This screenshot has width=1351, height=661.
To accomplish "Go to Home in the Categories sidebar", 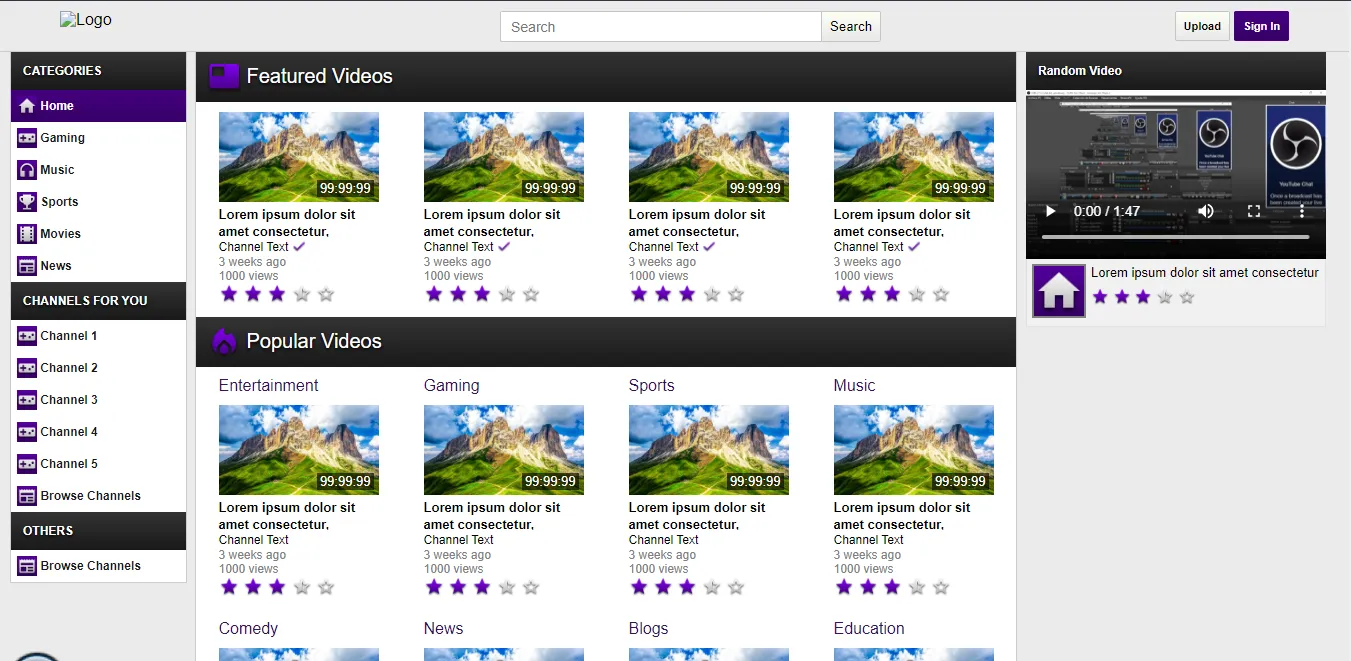I will (x=98, y=106).
